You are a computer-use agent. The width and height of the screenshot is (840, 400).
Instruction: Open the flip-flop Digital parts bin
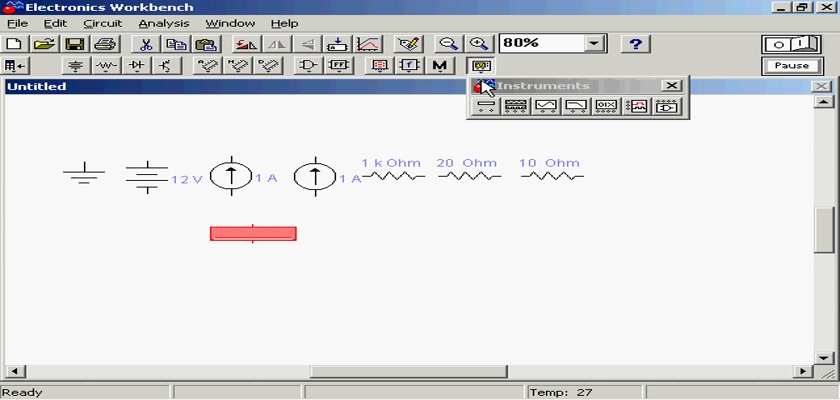click(338, 66)
